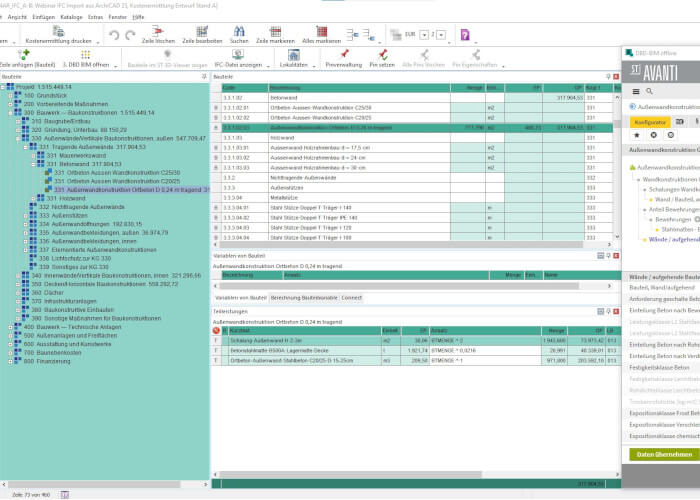Click the Zeile löschen toolbar icon

(x=158, y=31)
